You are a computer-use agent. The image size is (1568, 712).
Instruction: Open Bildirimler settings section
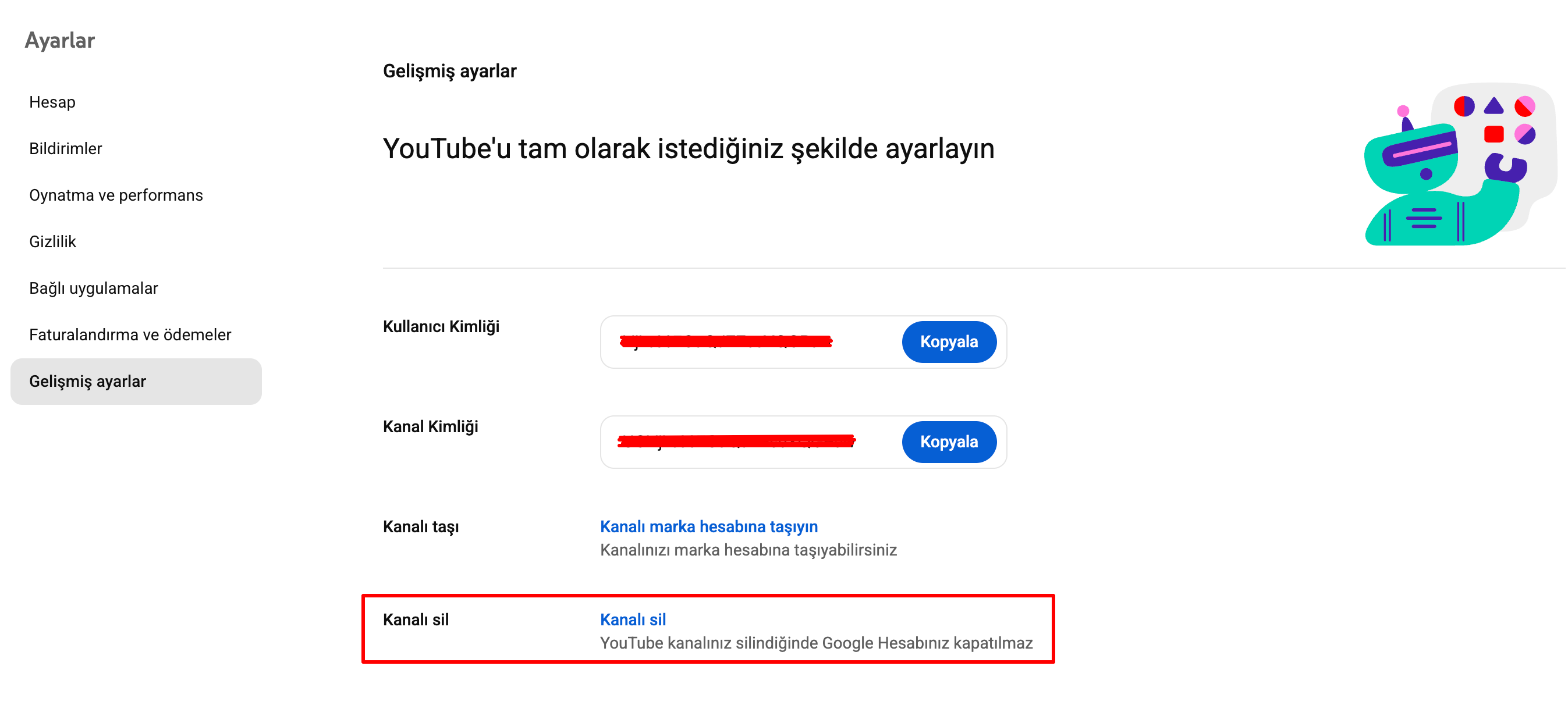pyautogui.click(x=65, y=148)
